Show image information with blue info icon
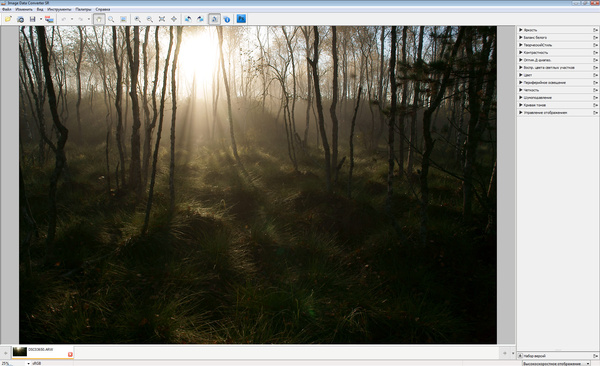Viewport: 600px width, 366px height. [227, 19]
